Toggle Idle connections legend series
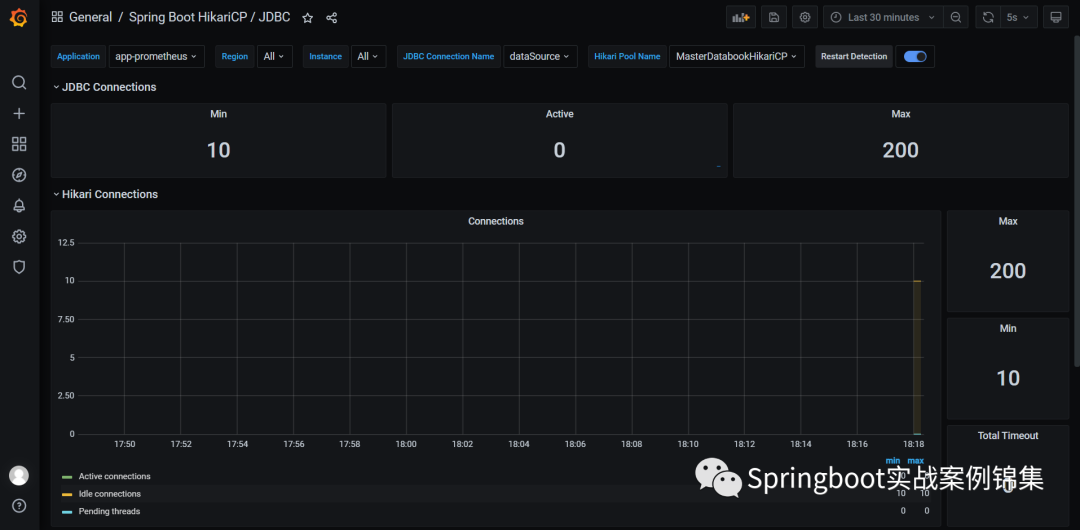 [x=110, y=494]
